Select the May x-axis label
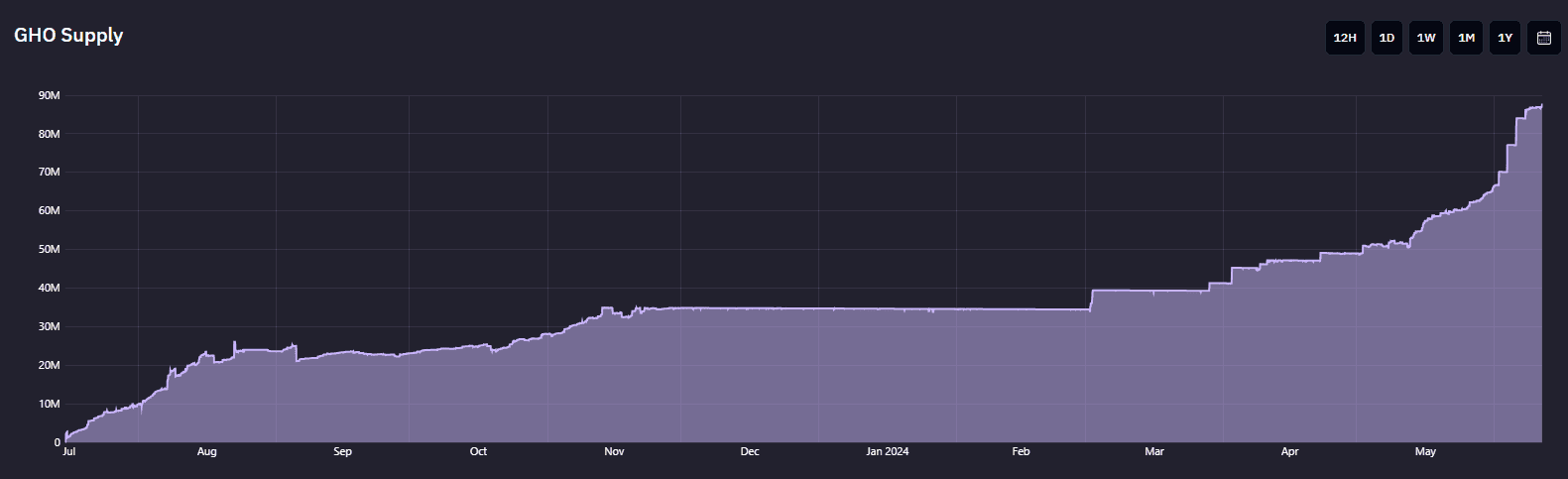The image size is (1568, 479). tap(1425, 451)
